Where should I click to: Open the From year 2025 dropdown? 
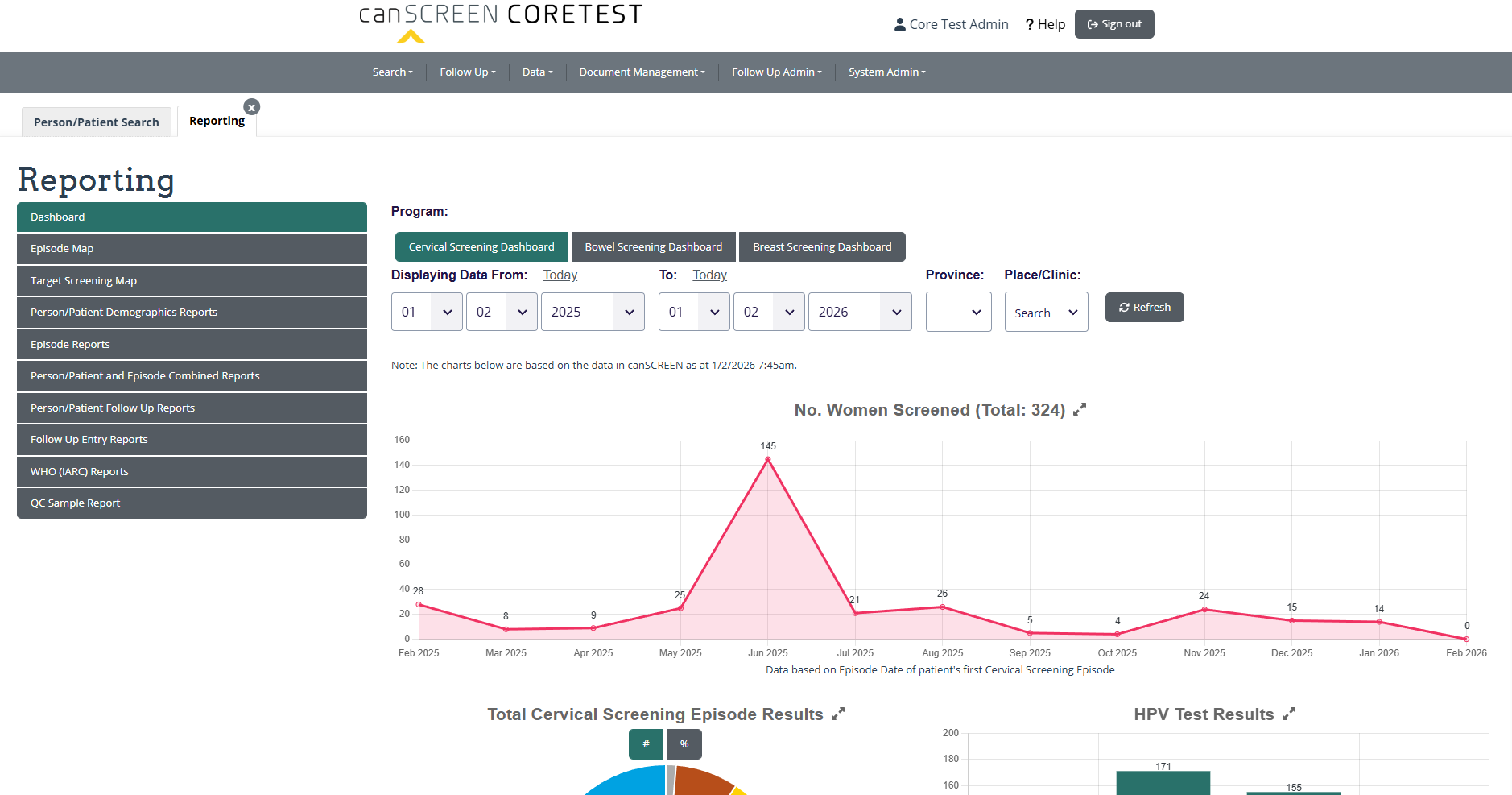click(x=593, y=313)
